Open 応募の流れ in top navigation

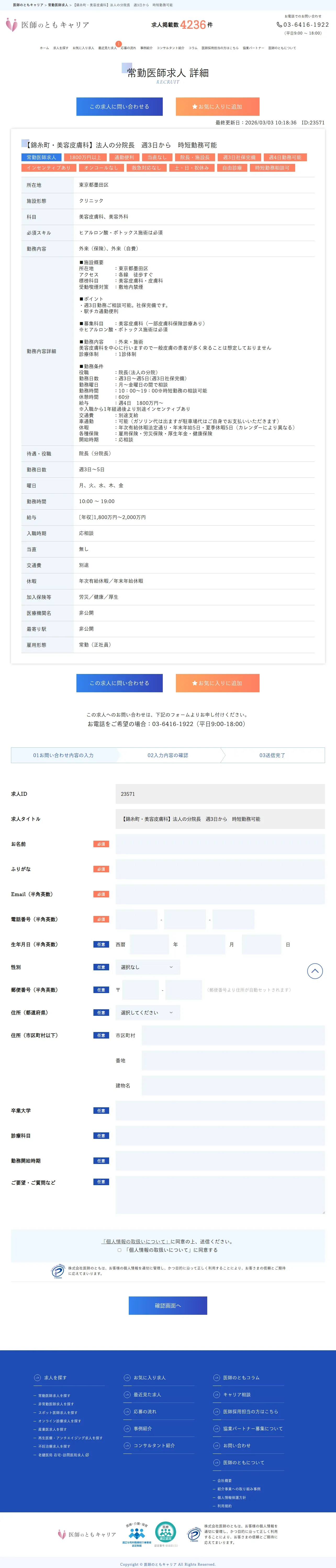point(129,48)
